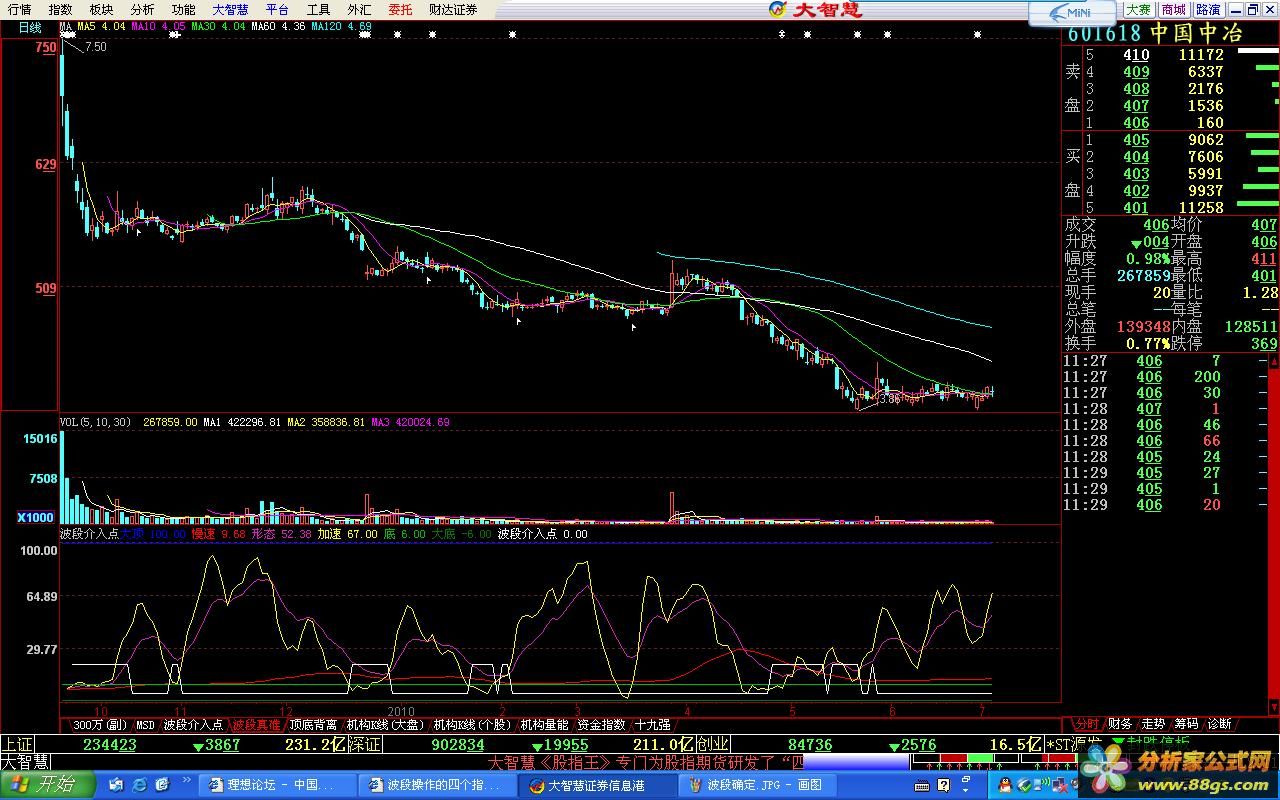Screen dimensions: 1280x800
Task: Open the 行情 menu
Action: coord(19,9)
